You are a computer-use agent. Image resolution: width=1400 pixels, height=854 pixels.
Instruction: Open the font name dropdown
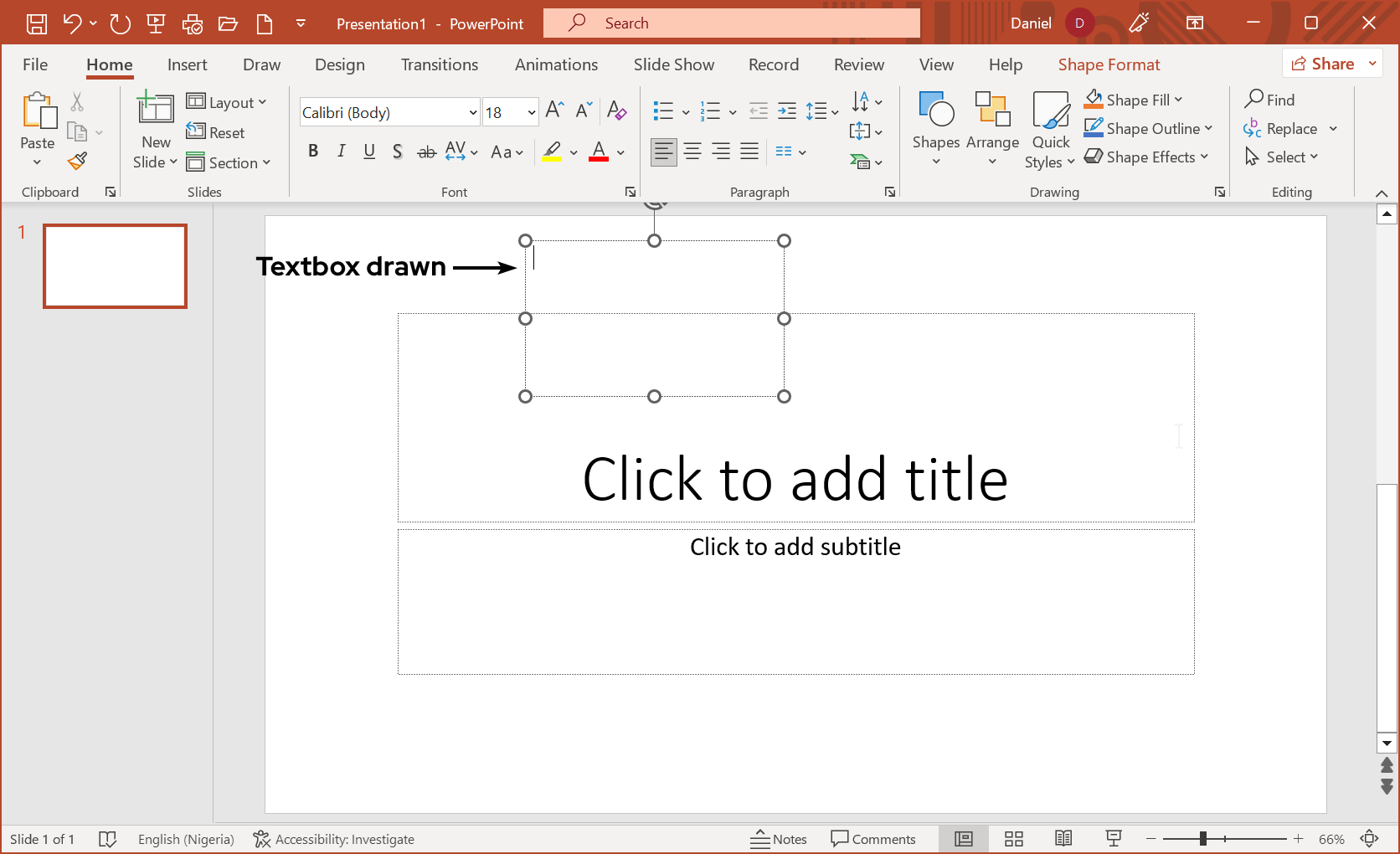472,113
